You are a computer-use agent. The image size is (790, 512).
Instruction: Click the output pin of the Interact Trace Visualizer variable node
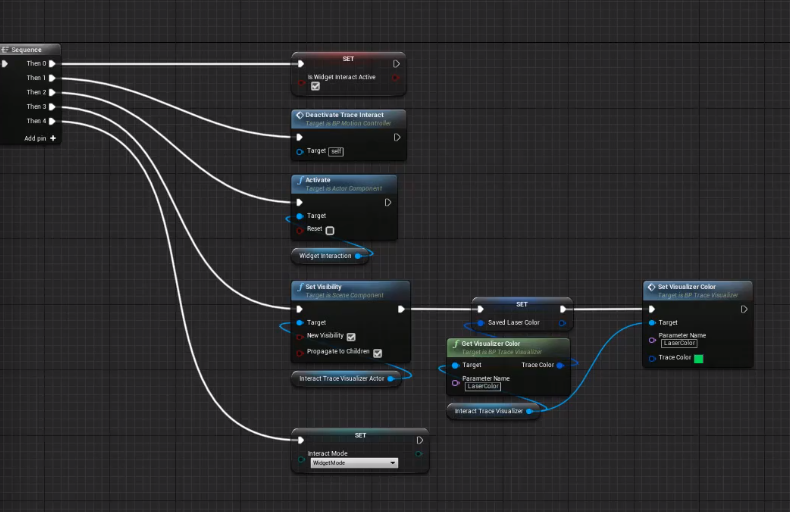point(530,411)
